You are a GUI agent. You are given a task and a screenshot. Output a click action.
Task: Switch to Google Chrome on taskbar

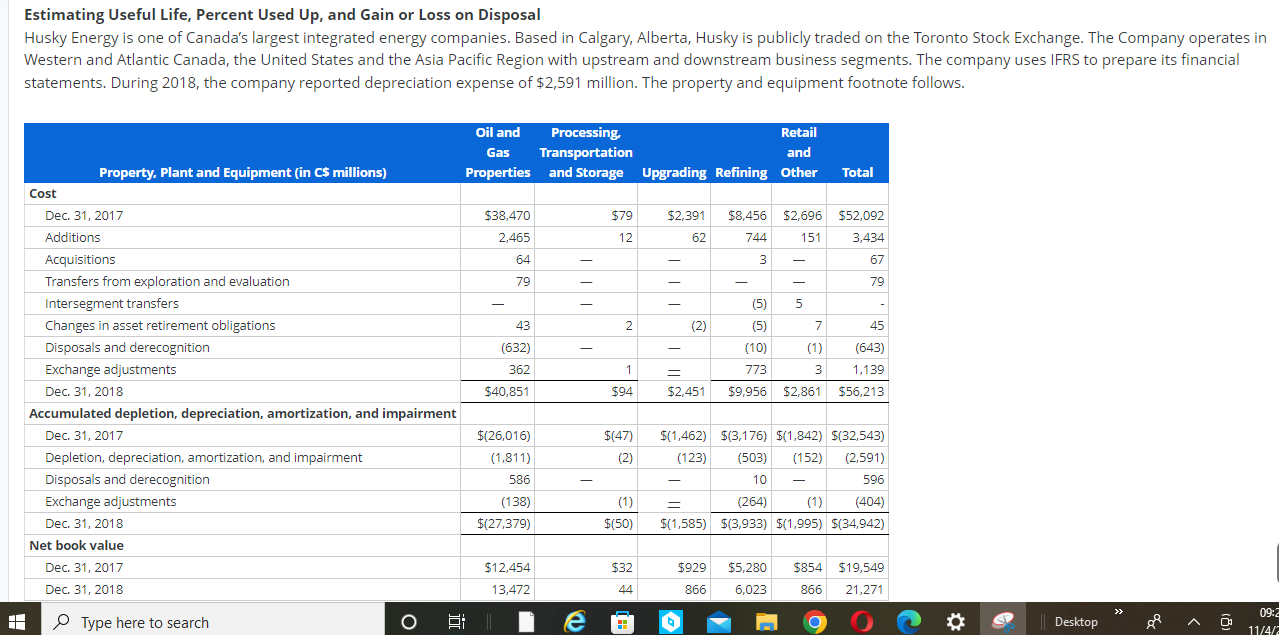coord(816,622)
